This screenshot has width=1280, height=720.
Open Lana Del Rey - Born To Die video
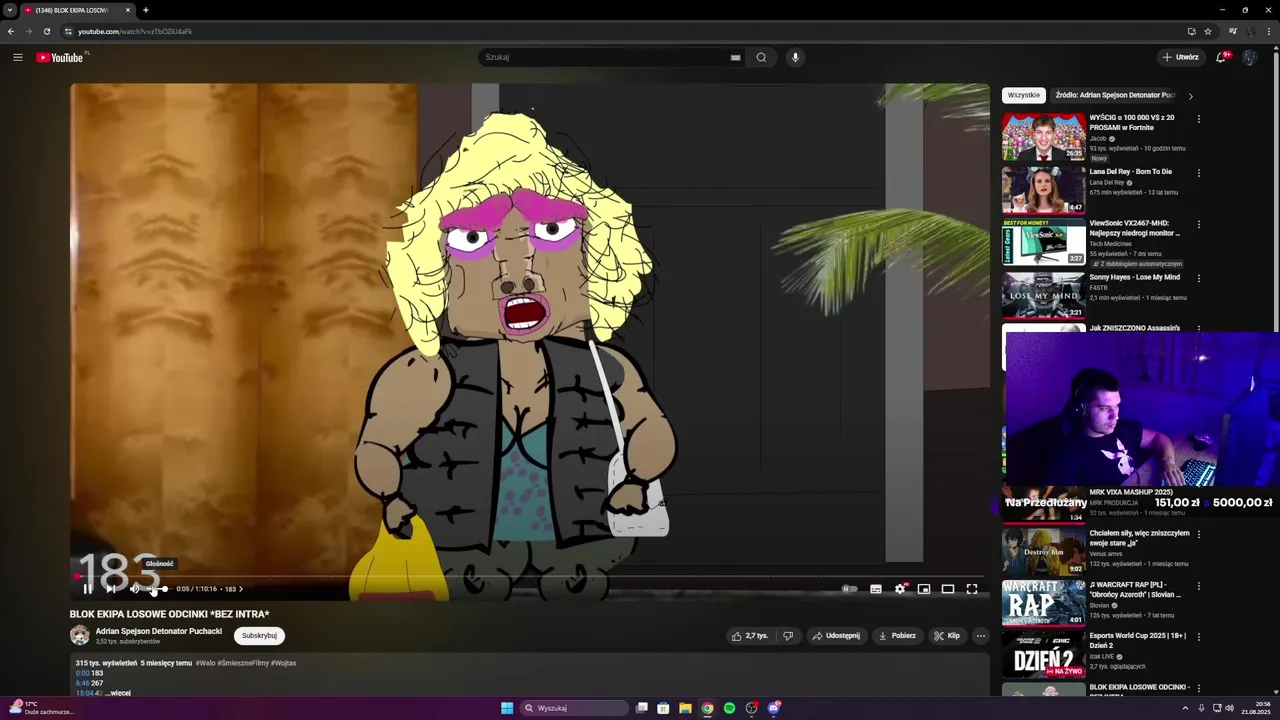pos(1130,172)
